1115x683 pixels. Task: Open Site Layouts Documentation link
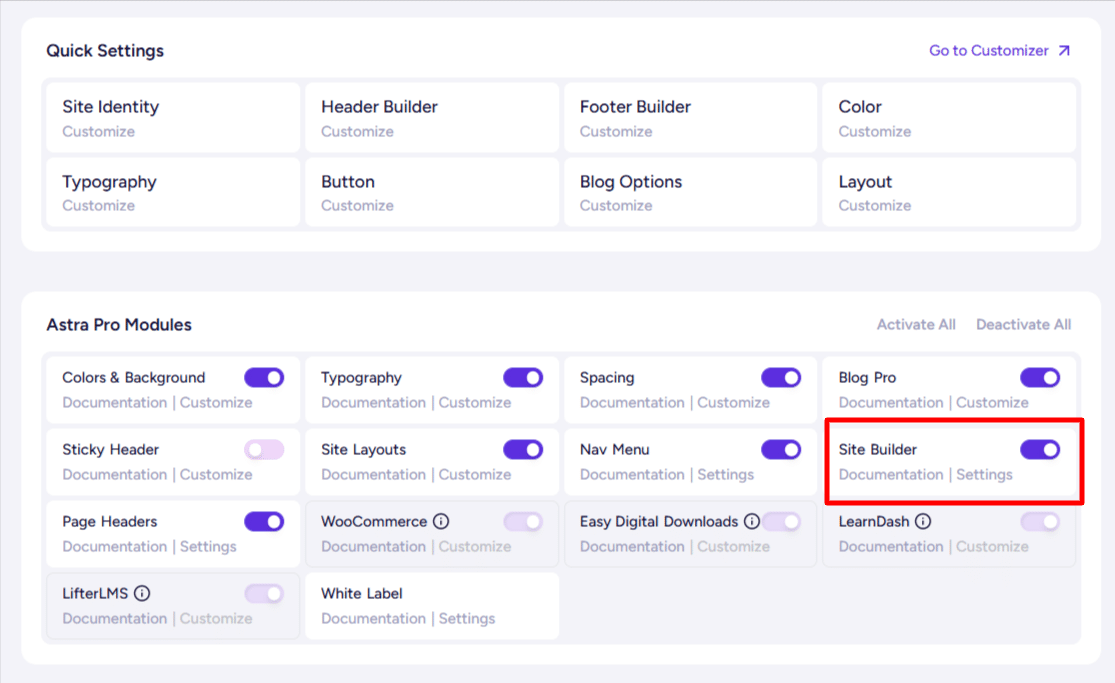[x=373, y=475]
